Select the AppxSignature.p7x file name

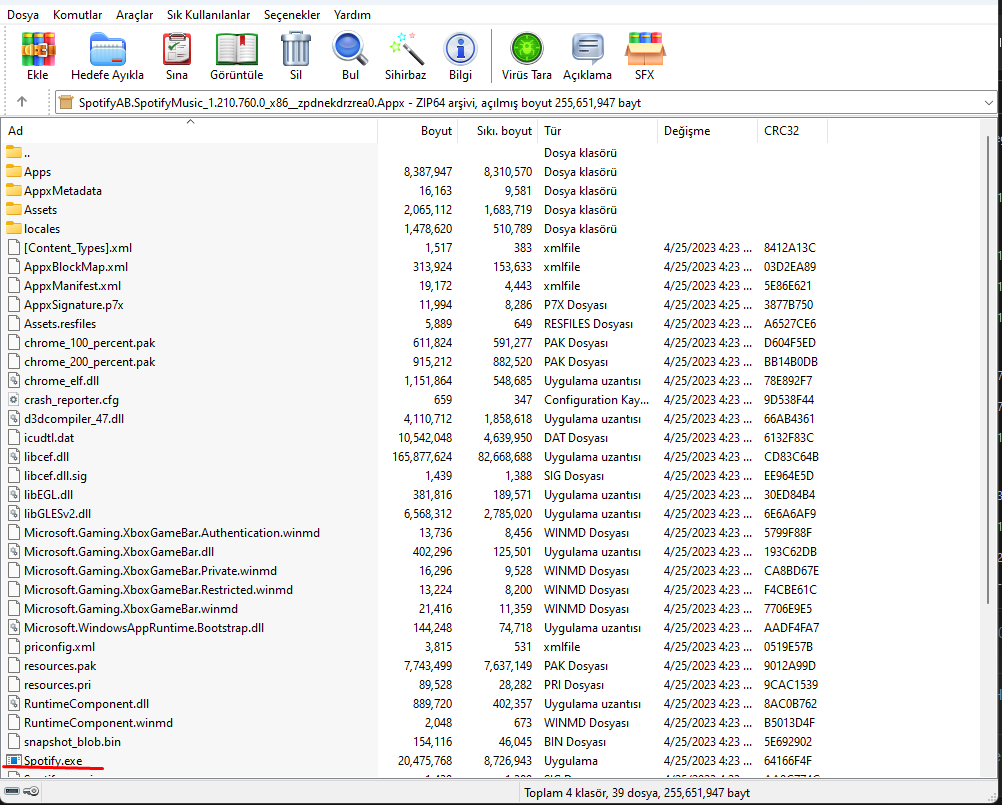coord(73,305)
